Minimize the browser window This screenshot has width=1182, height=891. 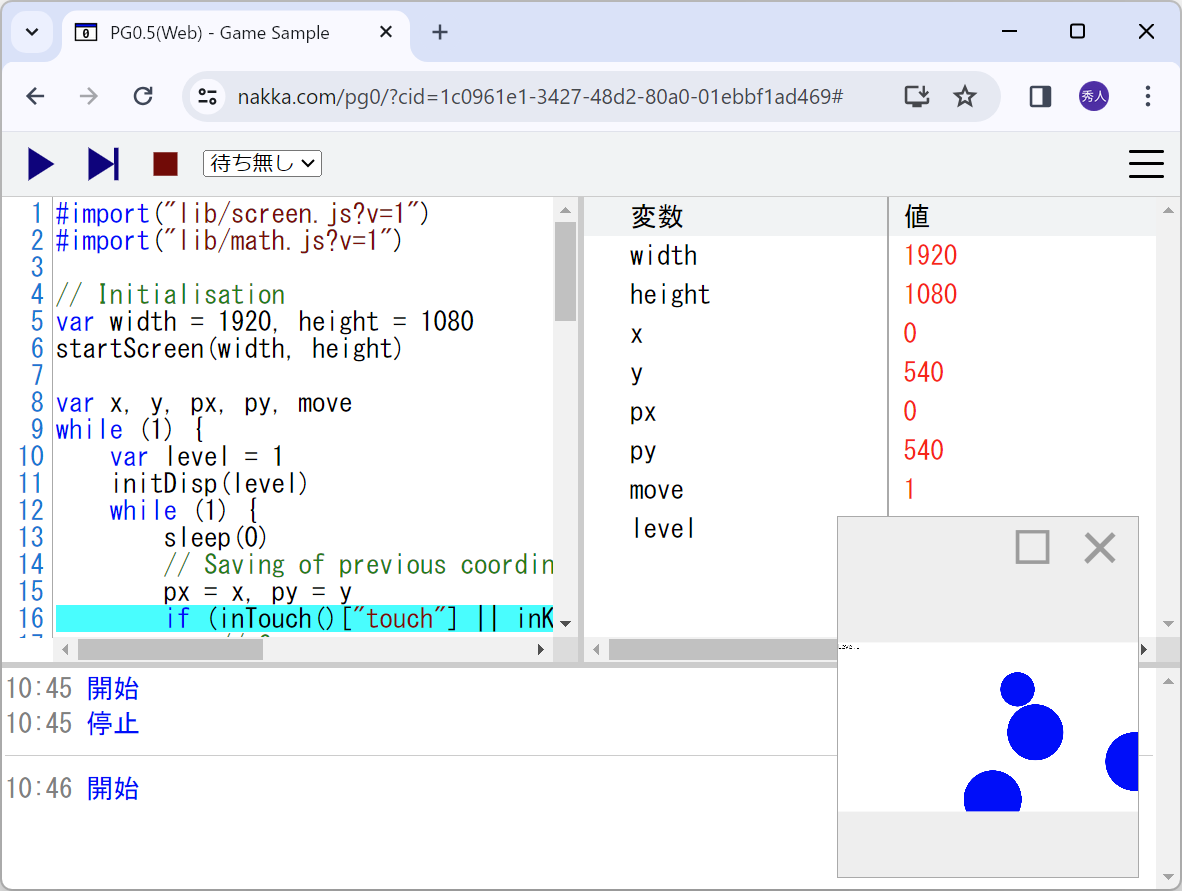point(1009,31)
